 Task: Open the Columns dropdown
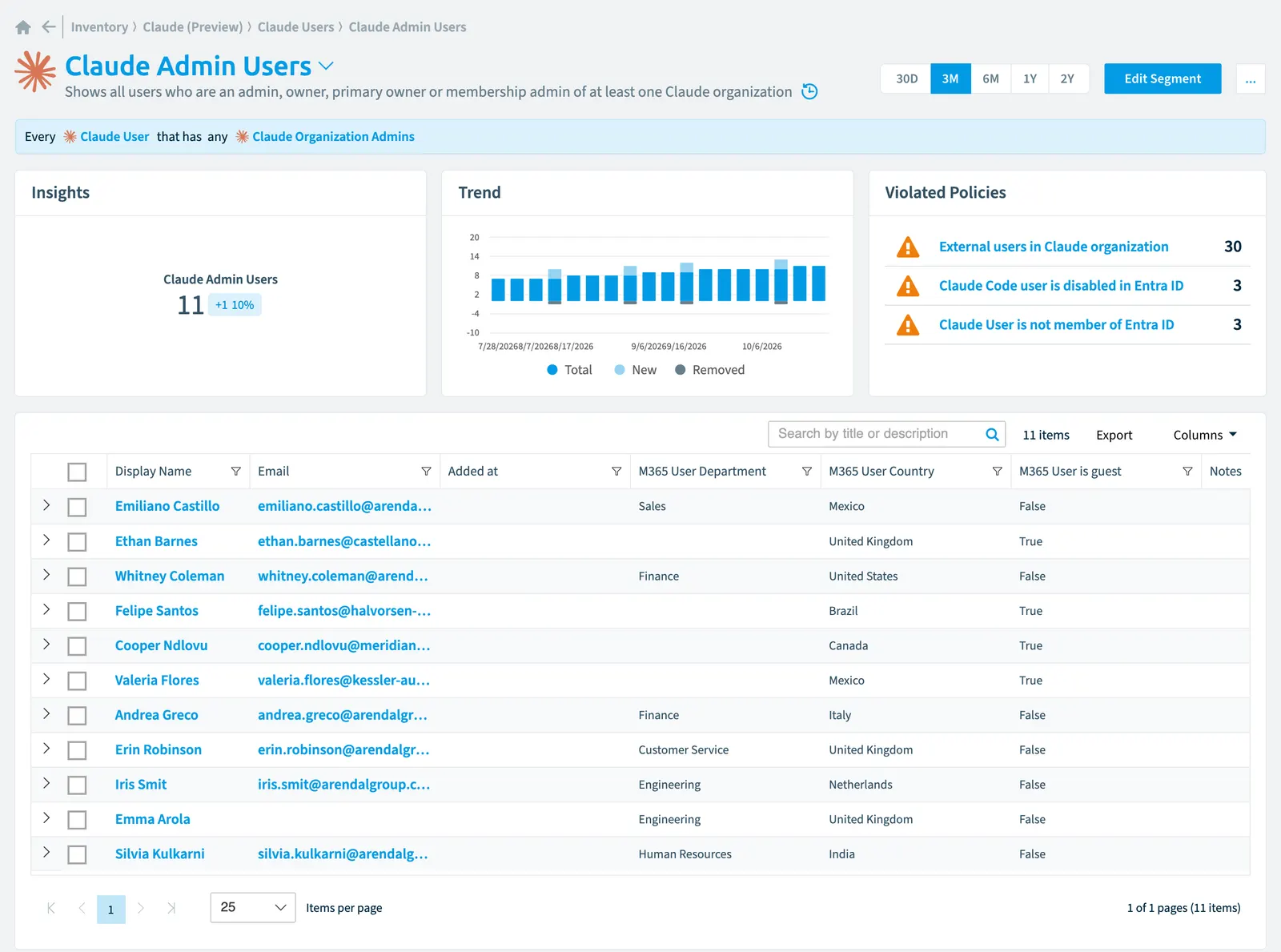[1205, 435]
